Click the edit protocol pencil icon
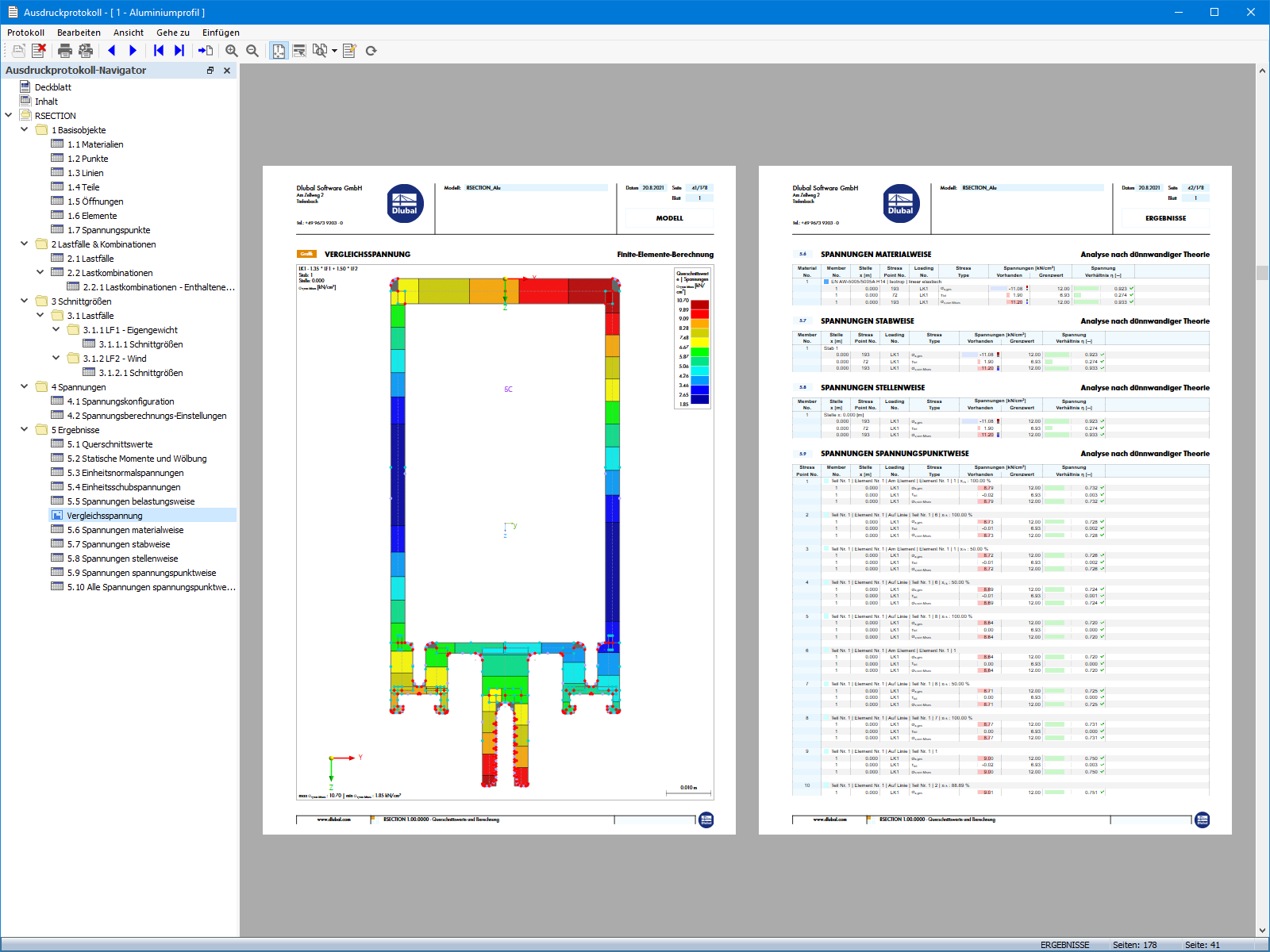Screen dimensions: 1270x952 (349, 51)
